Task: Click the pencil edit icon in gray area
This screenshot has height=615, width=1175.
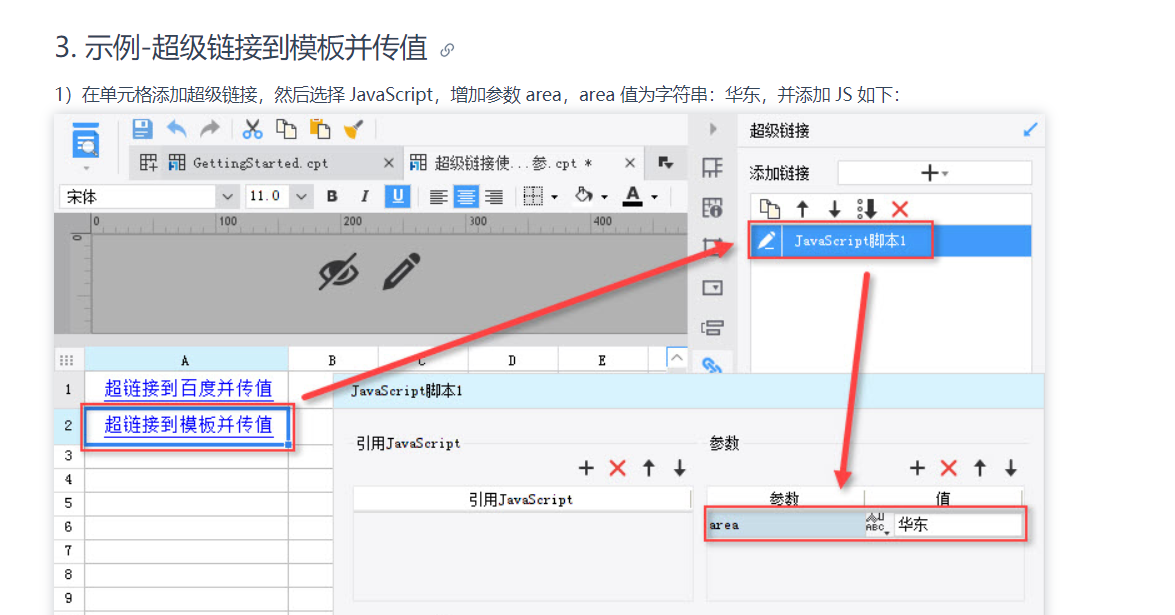Action: tap(402, 272)
